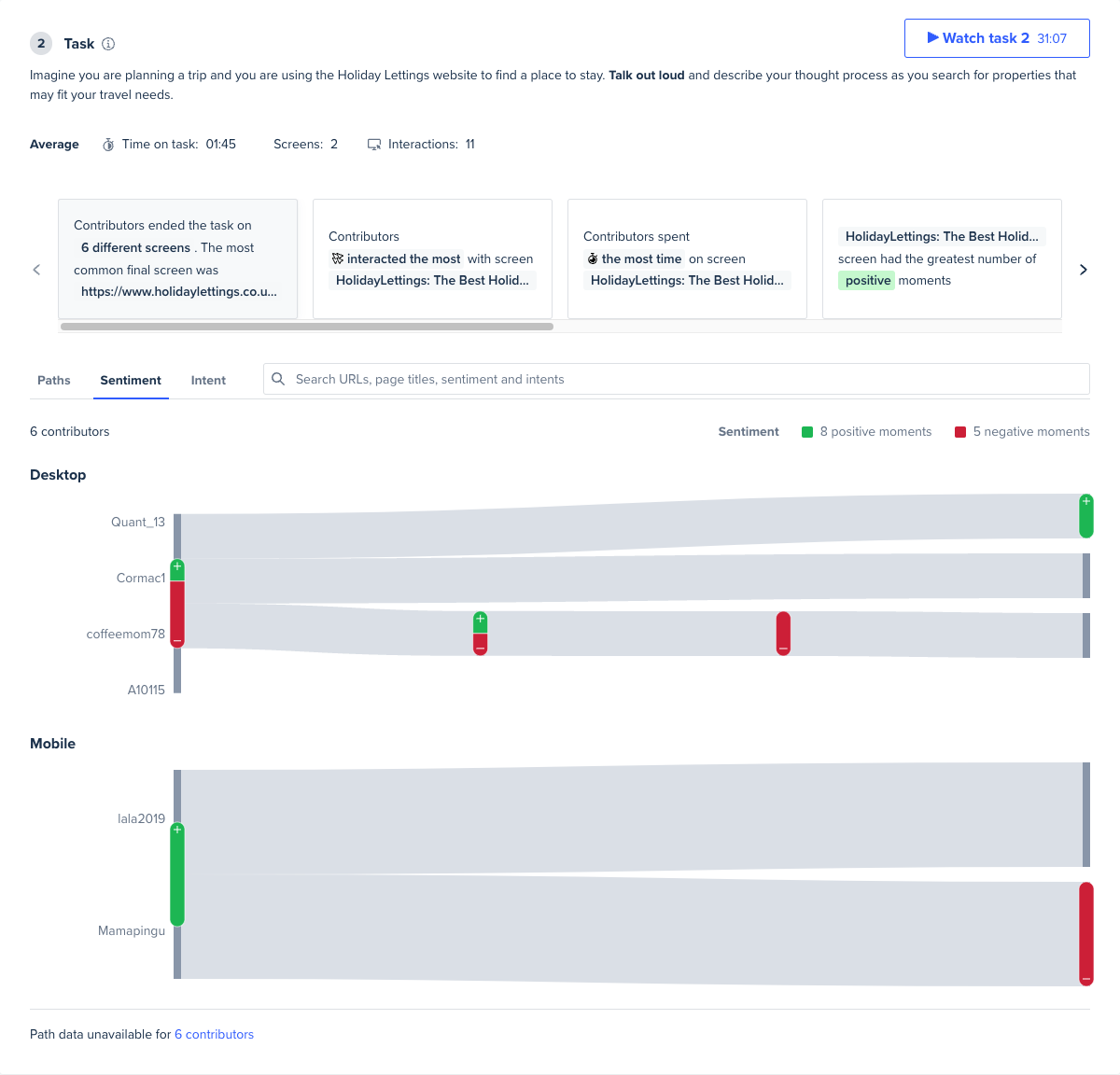
Task: Toggle the red sentiment pill at Mamapingu's path end
Action: (x=1086, y=933)
